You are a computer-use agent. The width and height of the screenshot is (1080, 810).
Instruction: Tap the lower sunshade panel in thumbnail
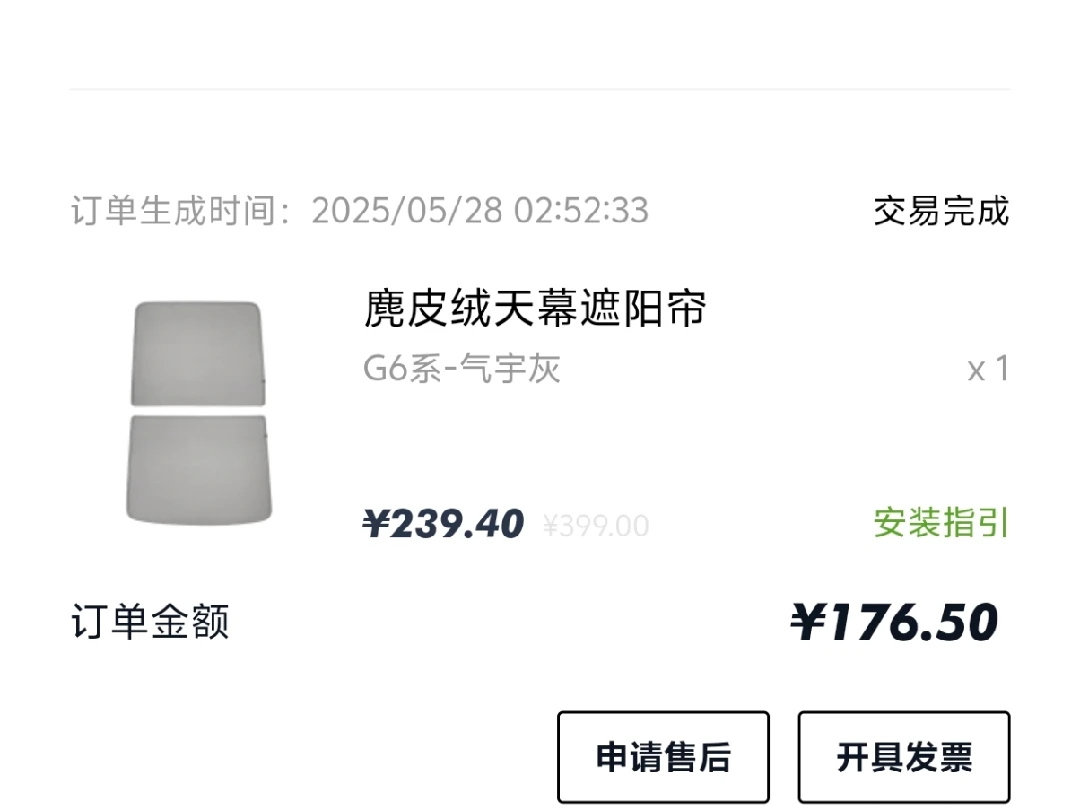coord(198,470)
